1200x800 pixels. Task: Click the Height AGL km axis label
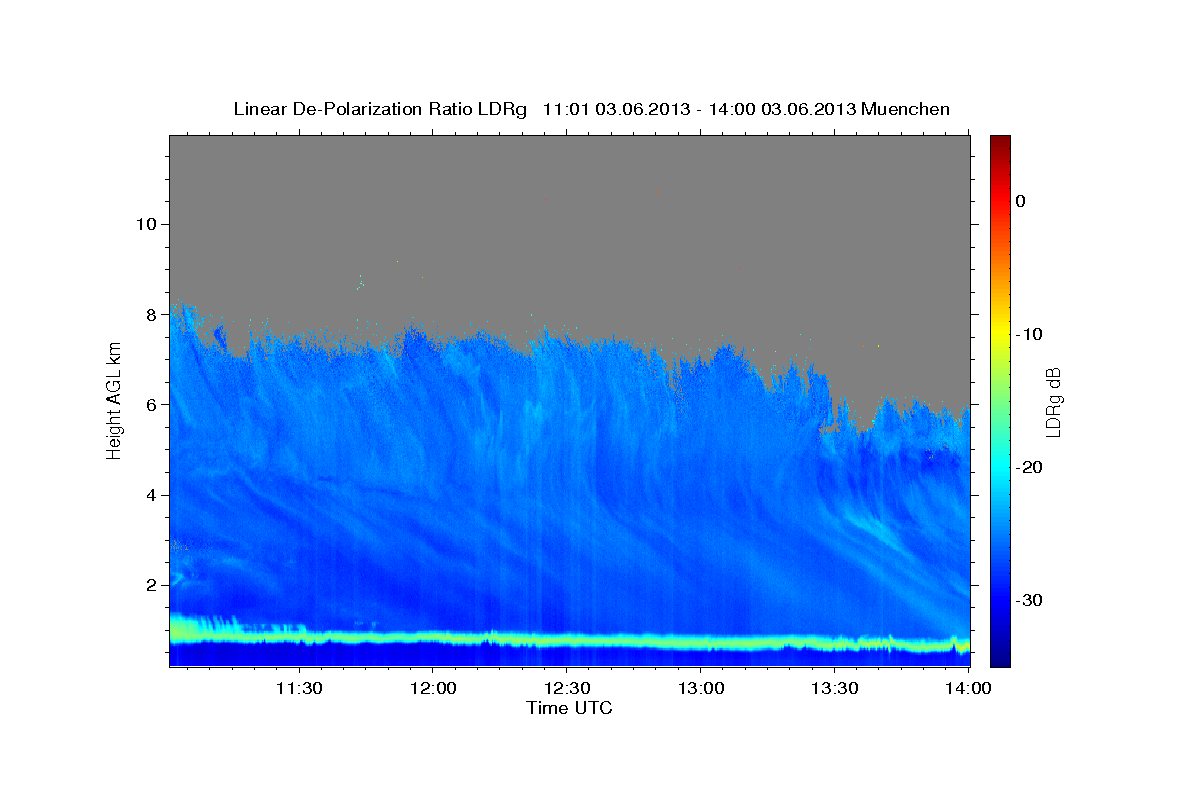click(x=114, y=400)
